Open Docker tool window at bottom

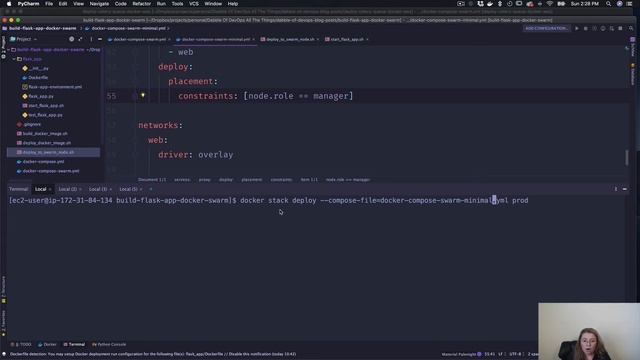tap(47, 344)
